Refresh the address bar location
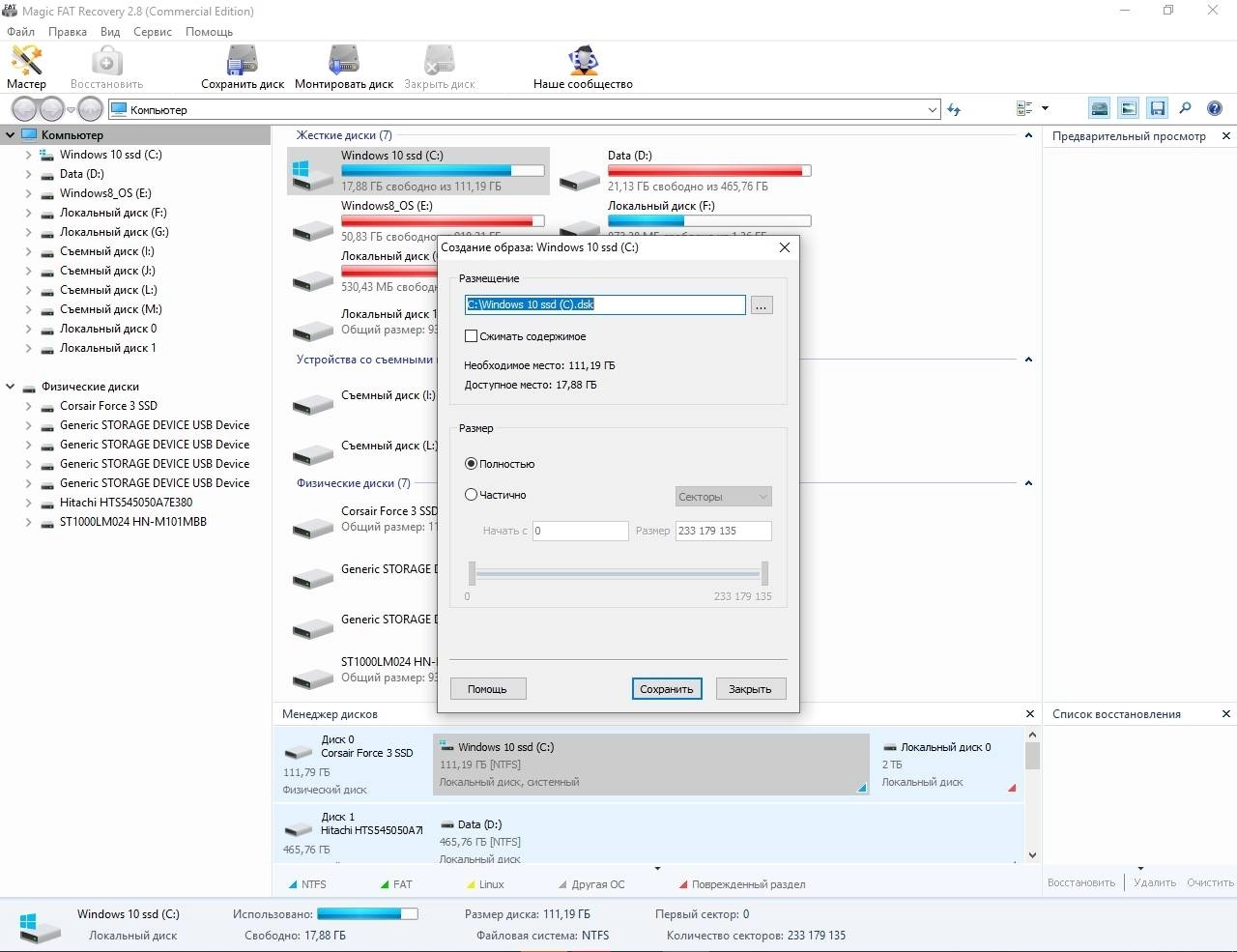Screen dimensions: 1237x952 955,109
